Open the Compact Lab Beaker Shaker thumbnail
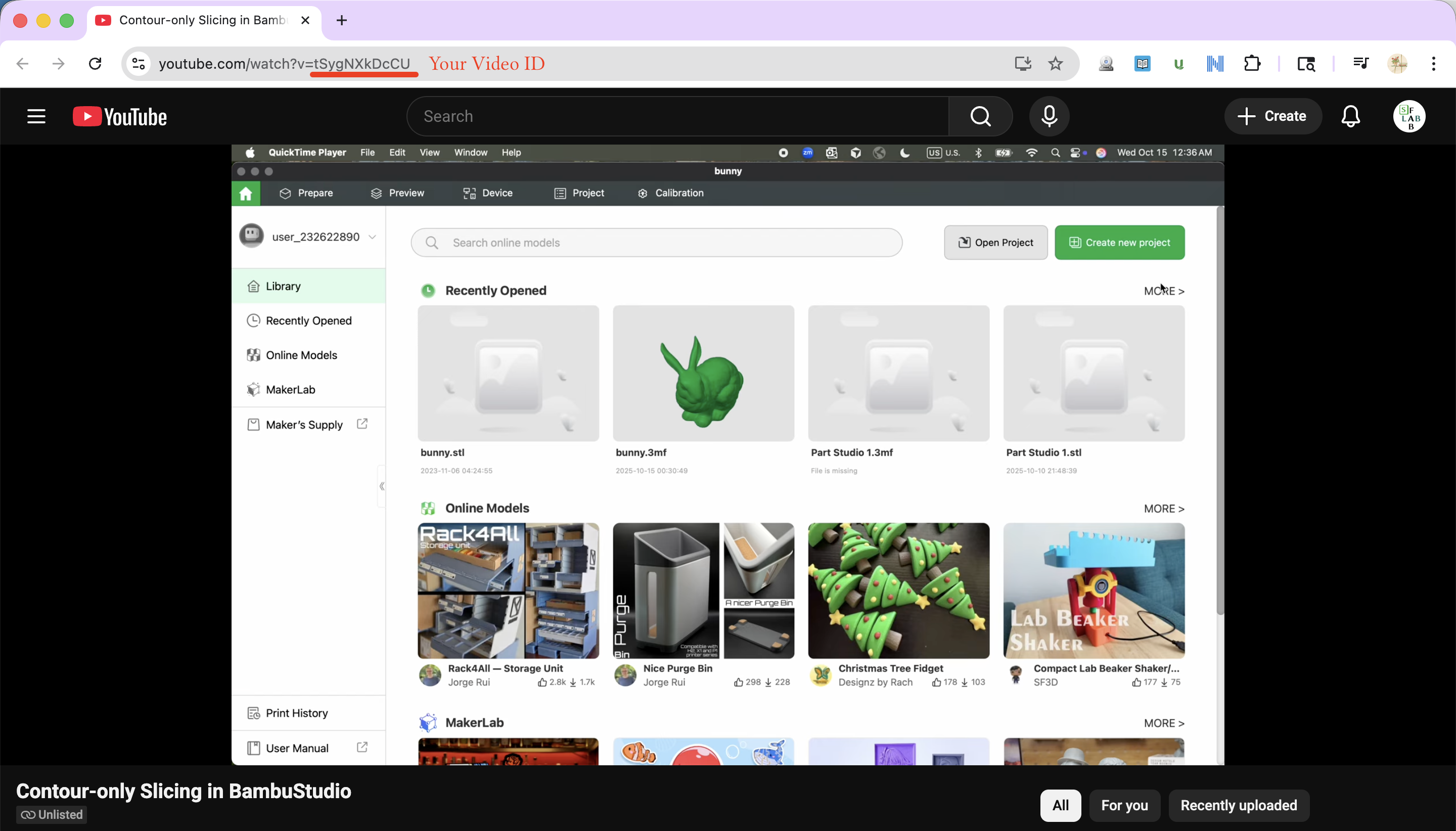Screen dimensions: 1456x831 [1094, 591]
